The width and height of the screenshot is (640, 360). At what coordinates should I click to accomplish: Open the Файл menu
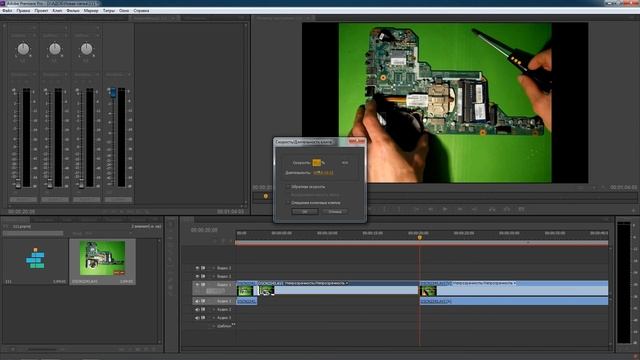7,11
